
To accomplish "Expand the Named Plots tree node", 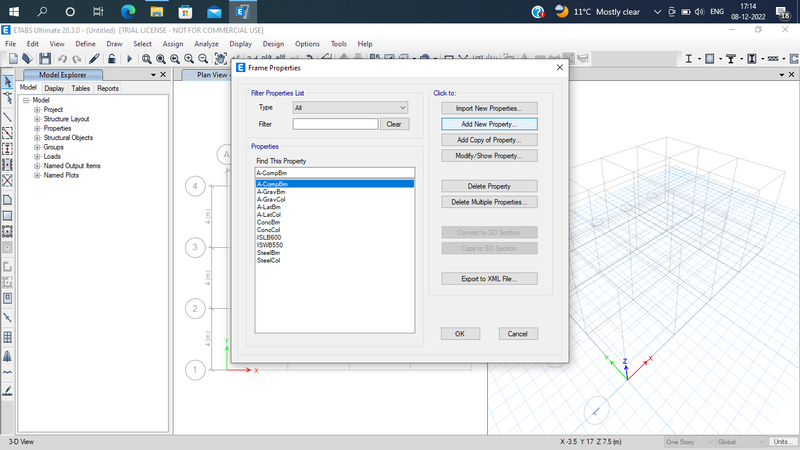I will pyautogui.click(x=37, y=175).
